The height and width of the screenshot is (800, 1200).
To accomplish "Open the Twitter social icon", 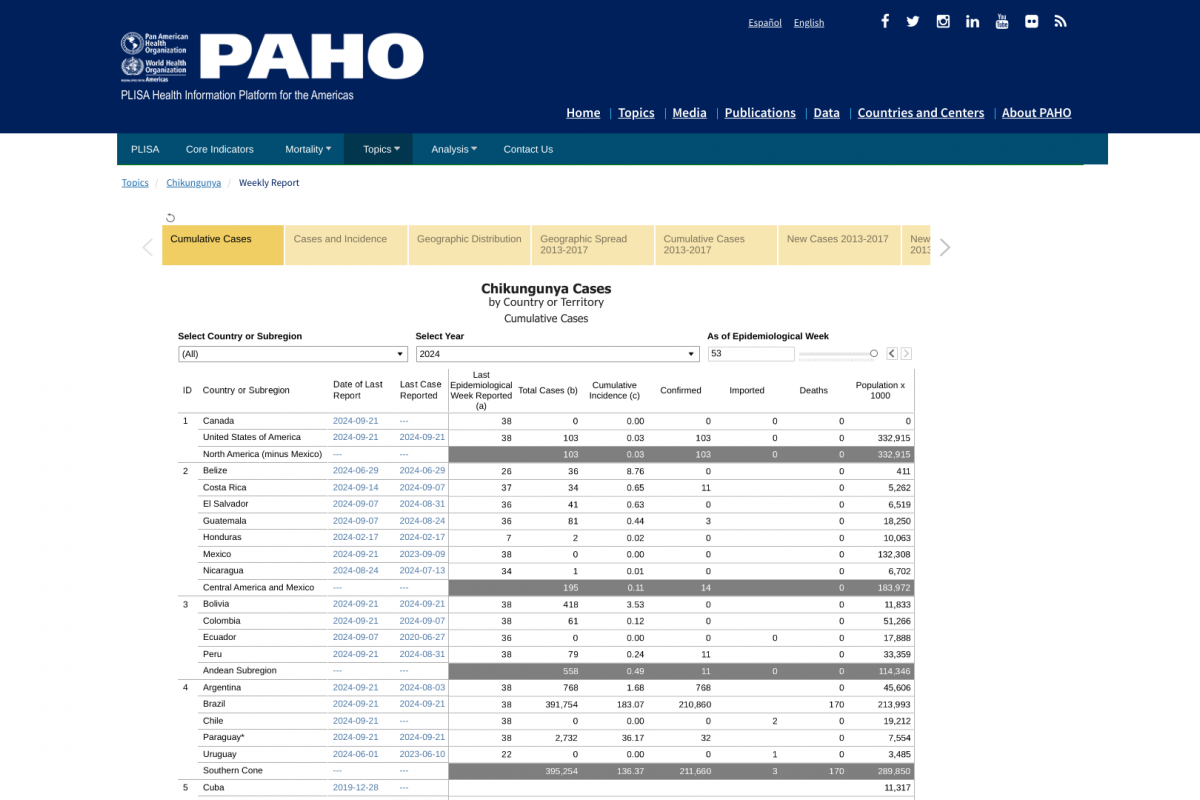I will click(913, 21).
